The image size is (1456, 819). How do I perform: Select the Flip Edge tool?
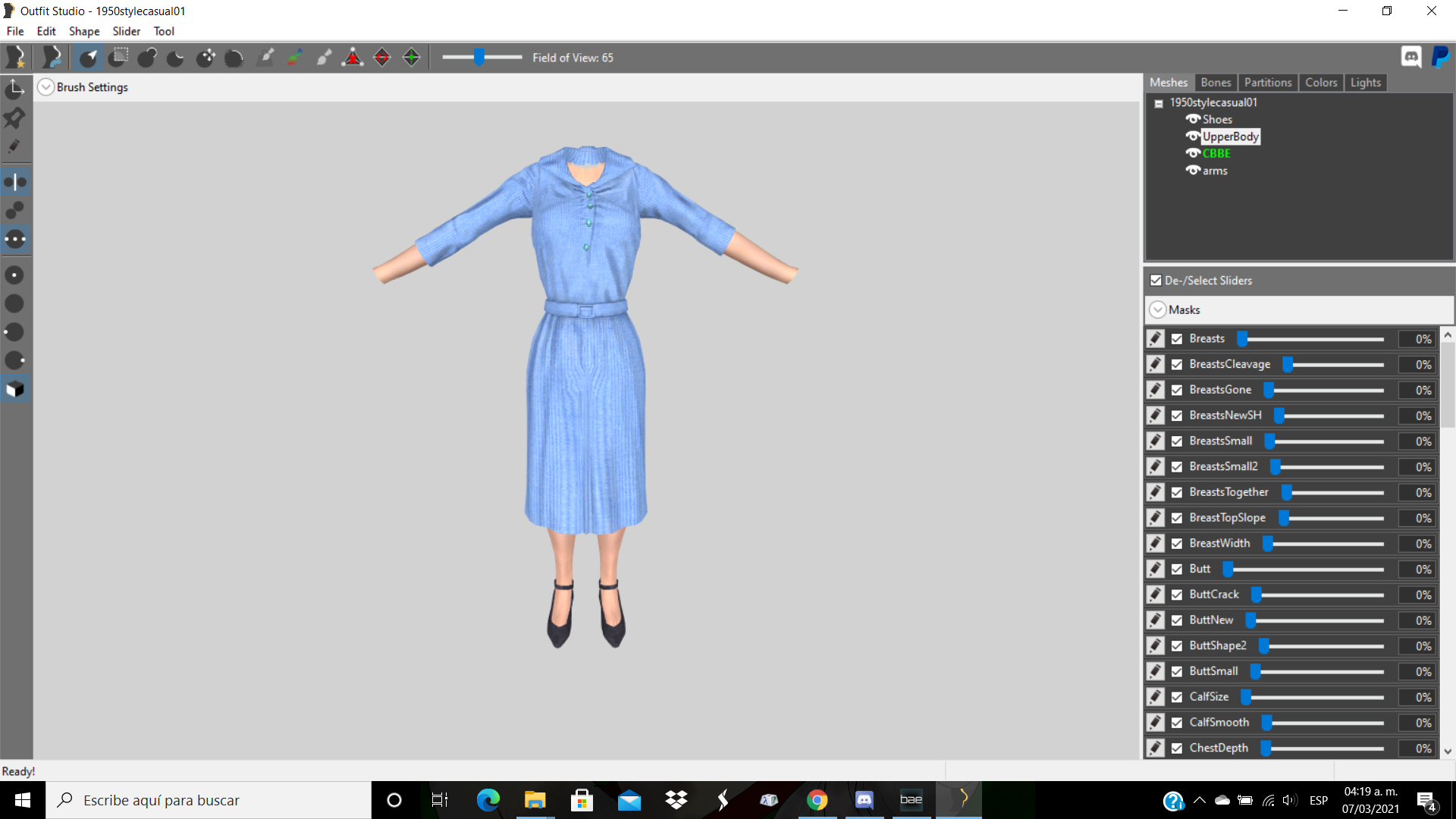pos(382,58)
